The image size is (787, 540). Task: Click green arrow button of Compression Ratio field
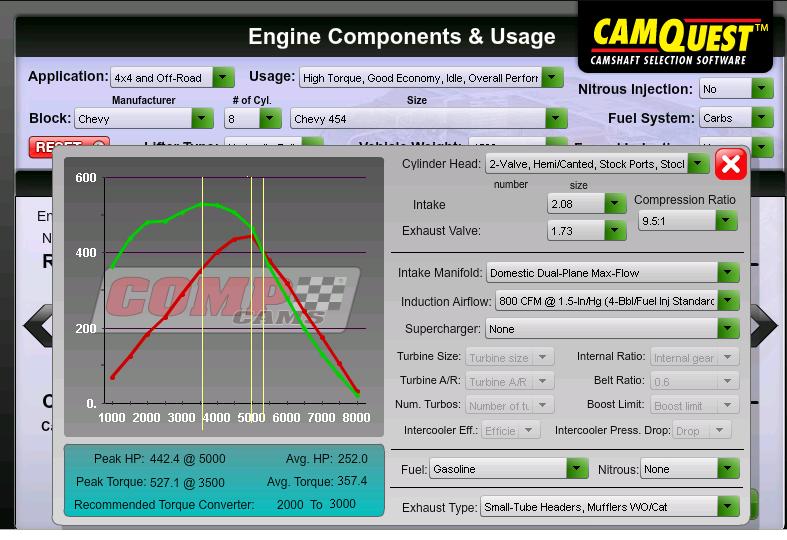point(726,221)
